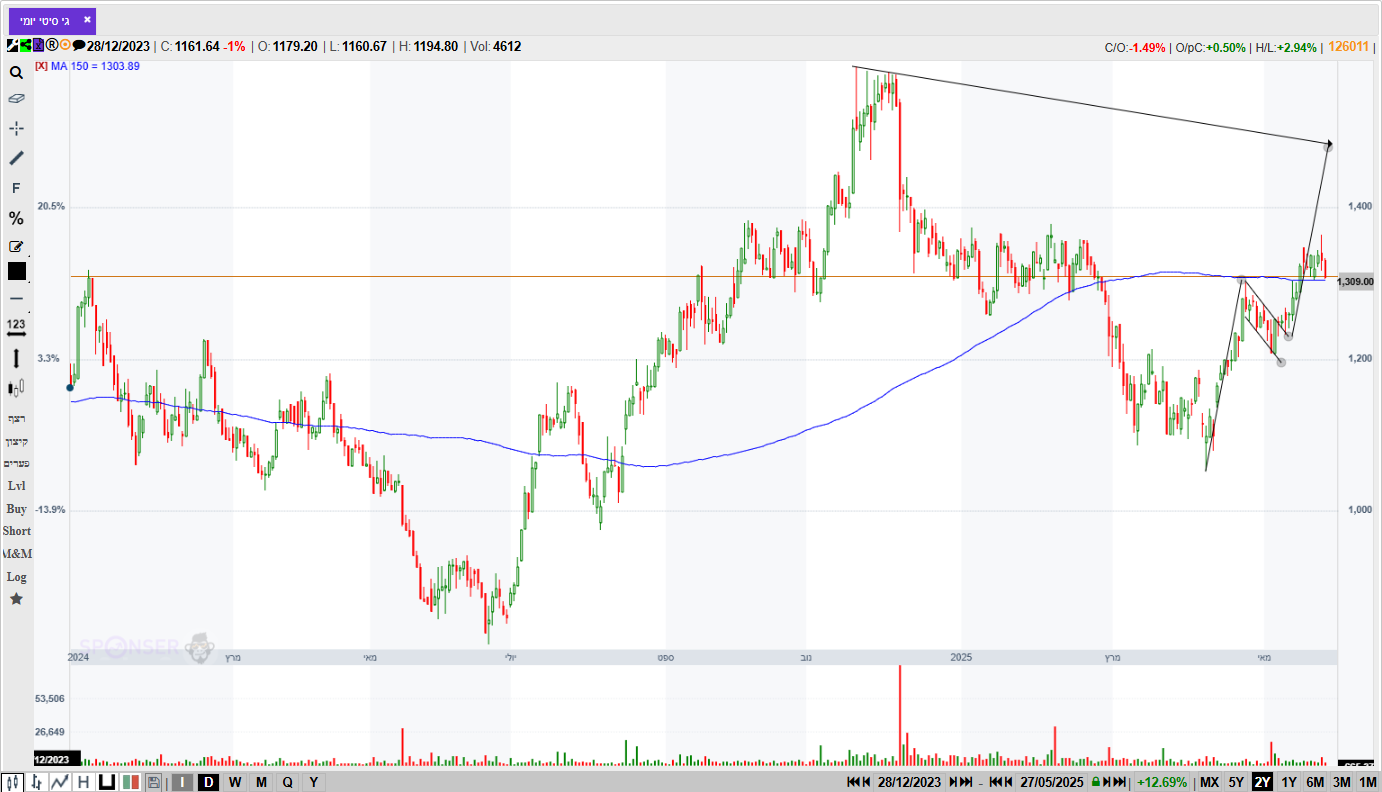Click the Short button
Image resolution: width=1382 pixels, height=792 pixels.
(16, 531)
